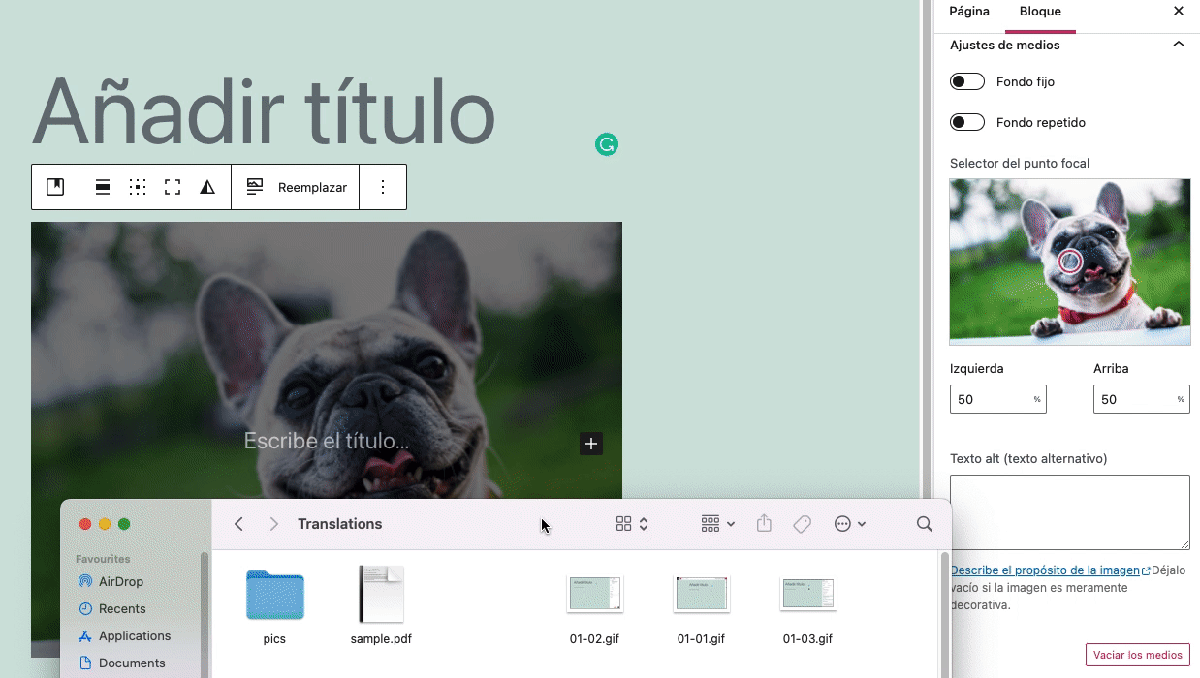Open the block alignment tool
The image size is (1200, 678).
click(103, 187)
